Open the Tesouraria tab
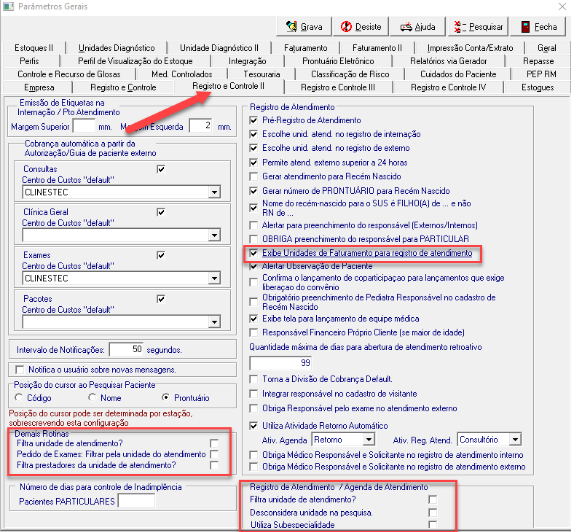The width and height of the screenshot is (571, 532). click(x=261, y=74)
